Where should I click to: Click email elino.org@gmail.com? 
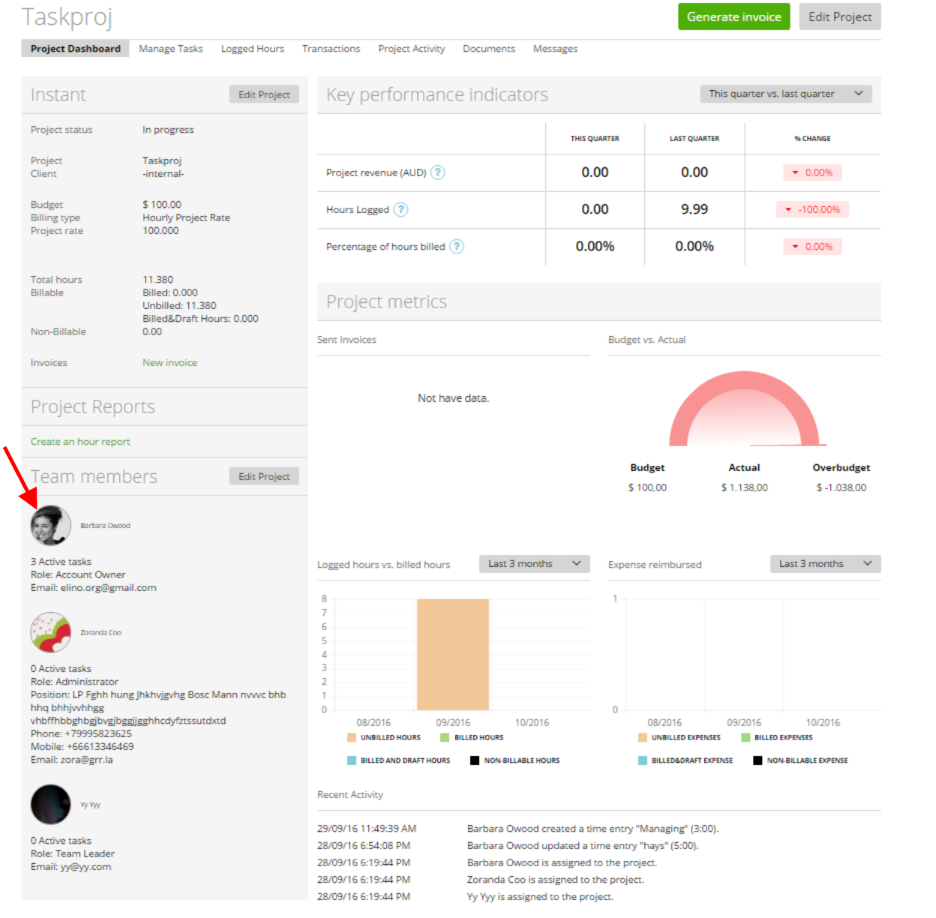click(x=108, y=588)
